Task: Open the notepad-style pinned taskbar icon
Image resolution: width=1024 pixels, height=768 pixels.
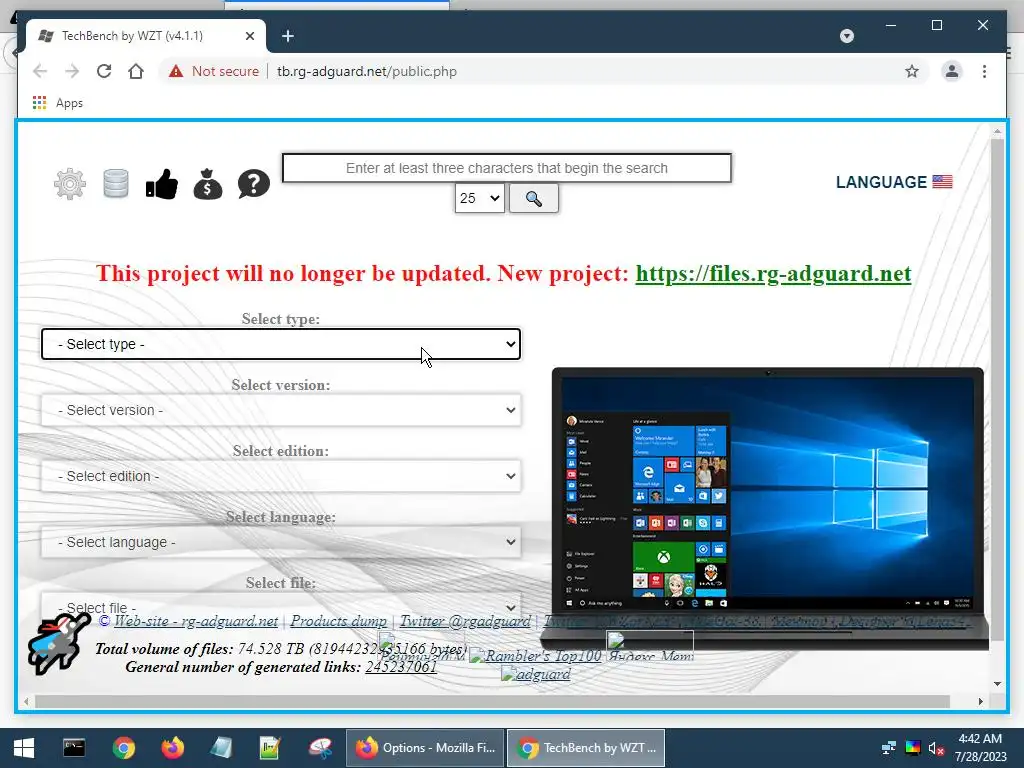Action: [x=221, y=748]
